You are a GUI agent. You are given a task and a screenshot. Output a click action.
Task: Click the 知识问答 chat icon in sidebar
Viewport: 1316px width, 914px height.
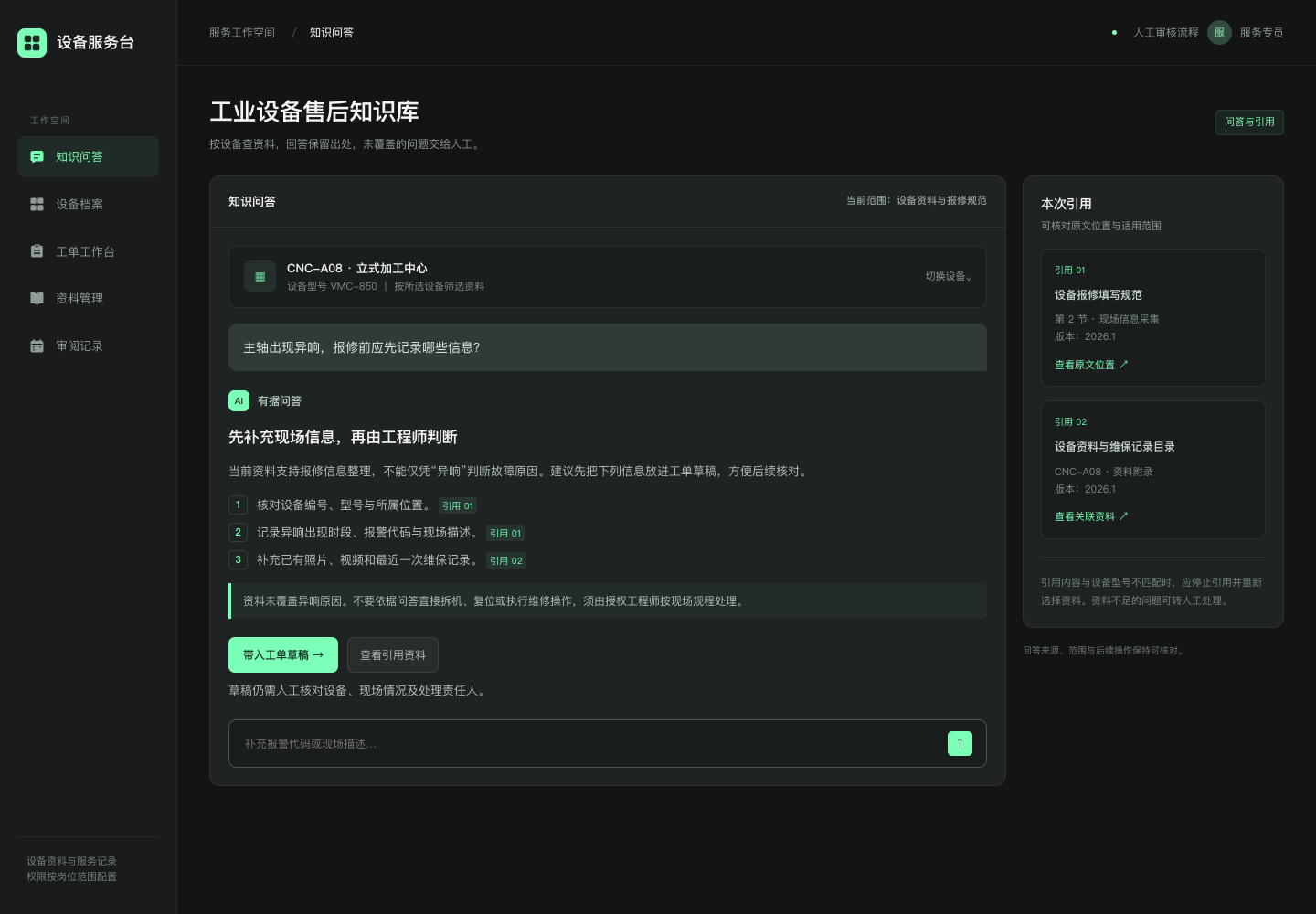pyautogui.click(x=37, y=157)
